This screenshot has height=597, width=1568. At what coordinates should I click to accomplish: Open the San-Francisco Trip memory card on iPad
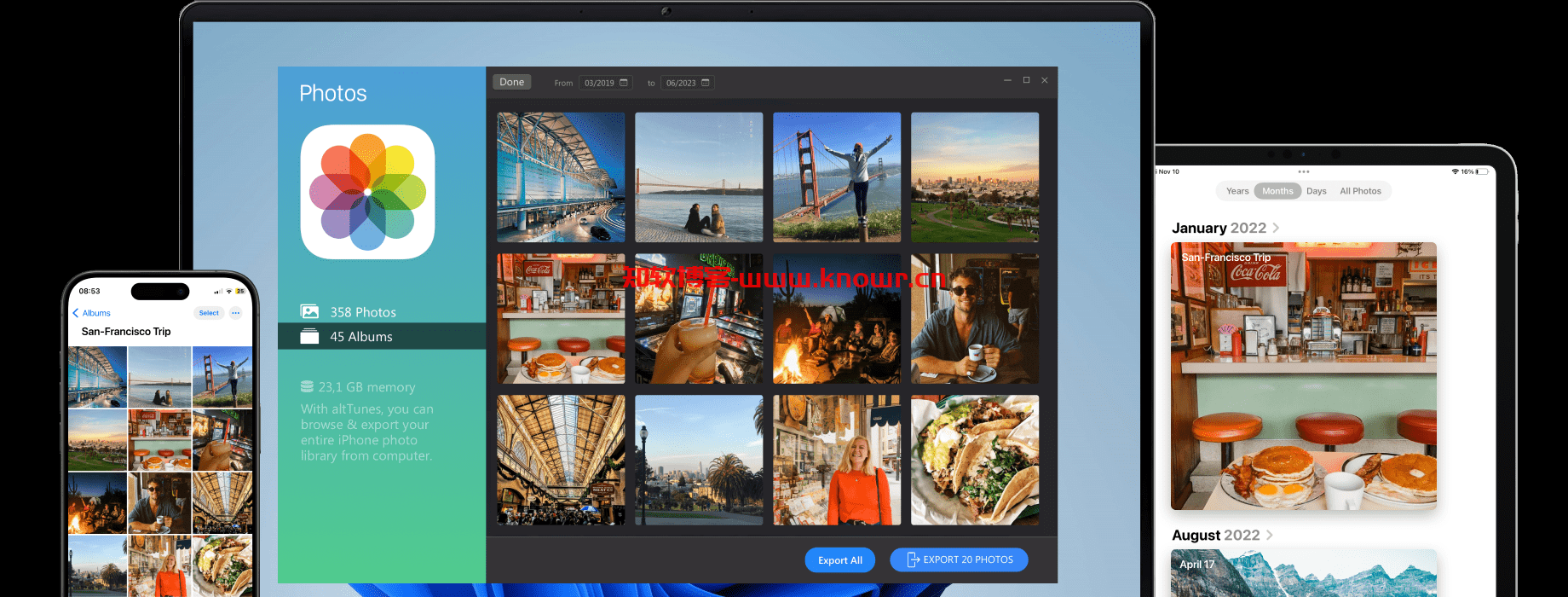coord(1304,376)
